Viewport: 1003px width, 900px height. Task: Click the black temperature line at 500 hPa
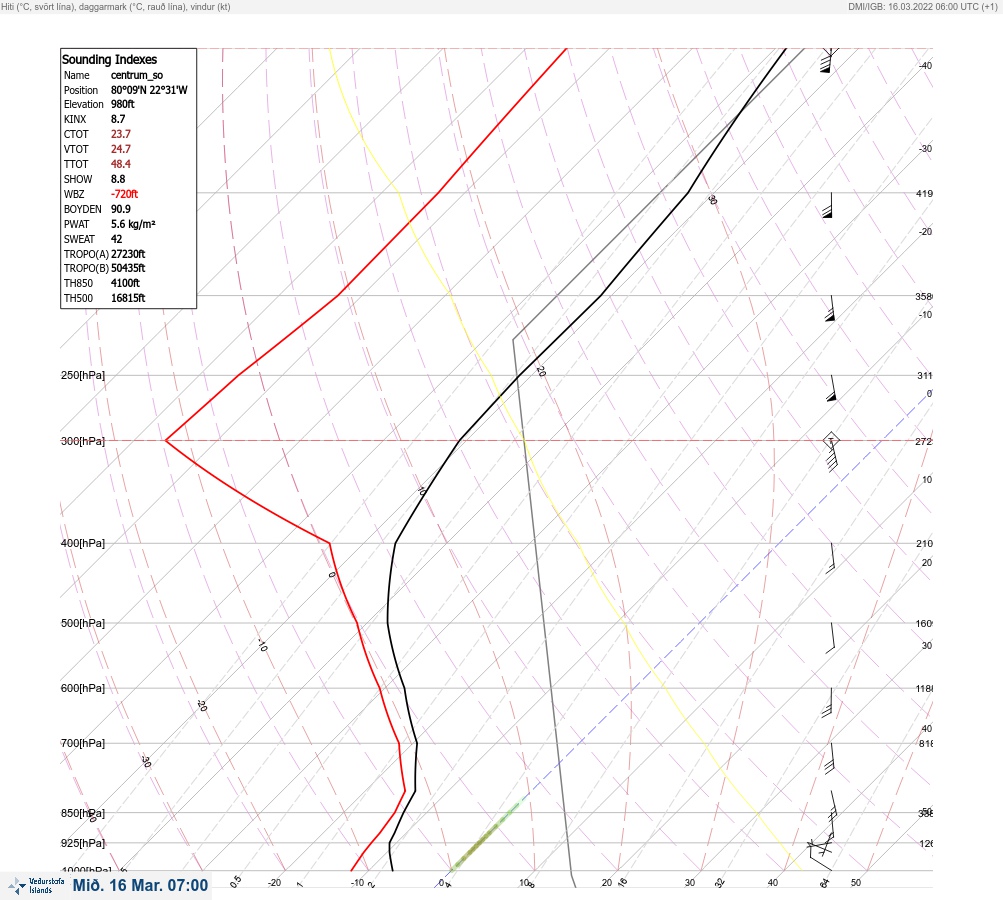tap(388, 622)
